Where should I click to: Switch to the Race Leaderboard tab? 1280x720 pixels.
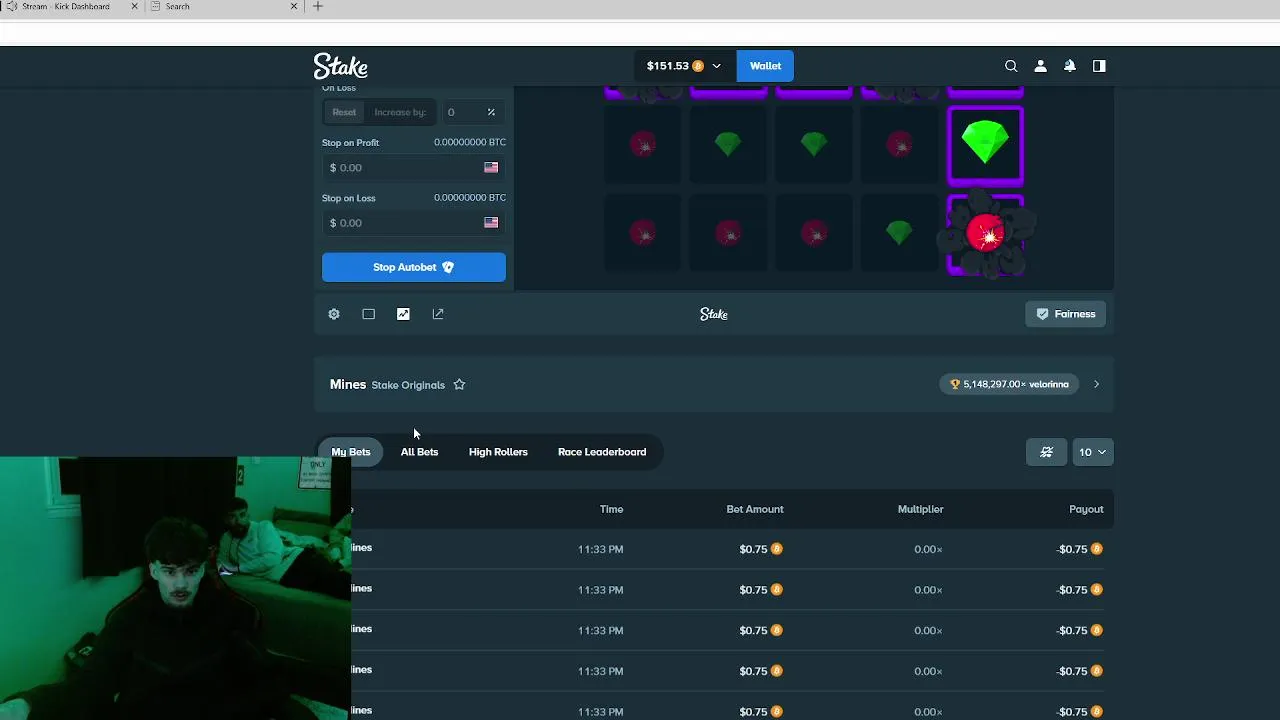click(602, 452)
